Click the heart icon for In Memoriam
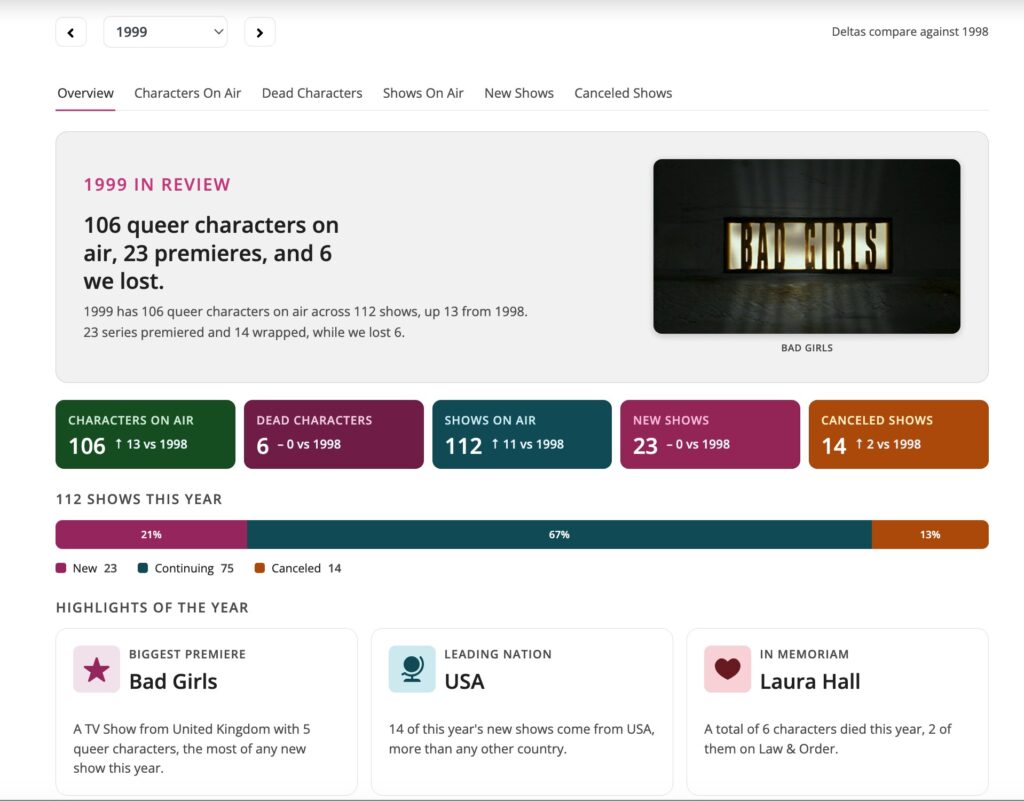Screen dimensions: 1024x801 pos(728,669)
